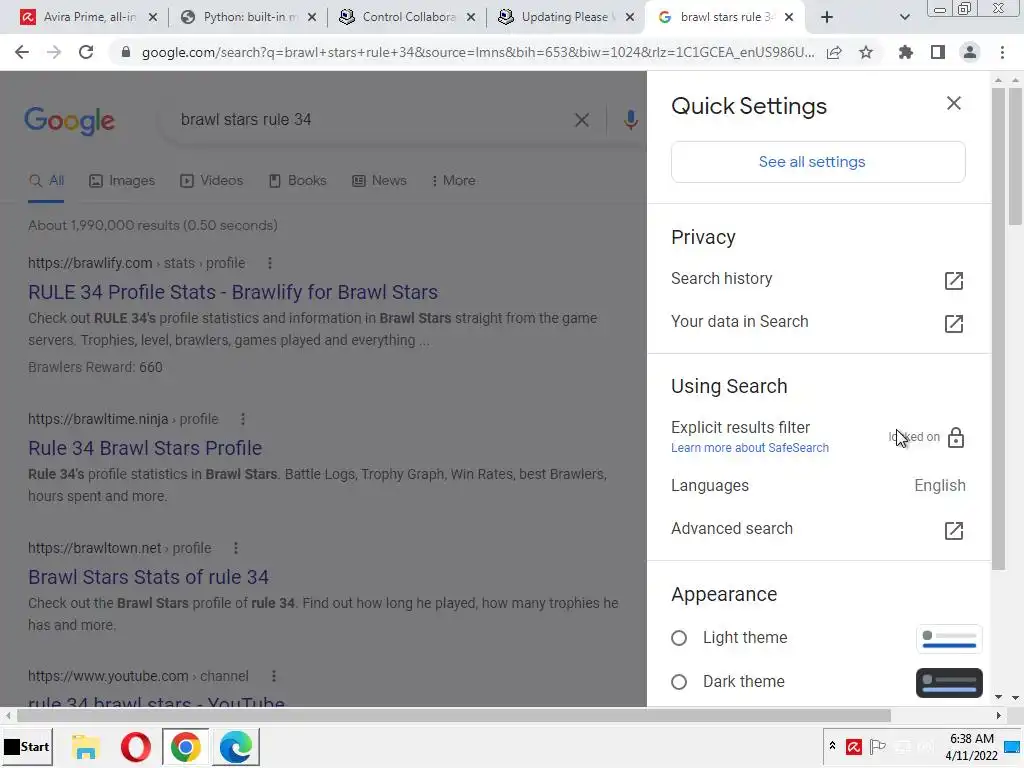Open Chrome extensions puzzle icon

[x=905, y=52]
